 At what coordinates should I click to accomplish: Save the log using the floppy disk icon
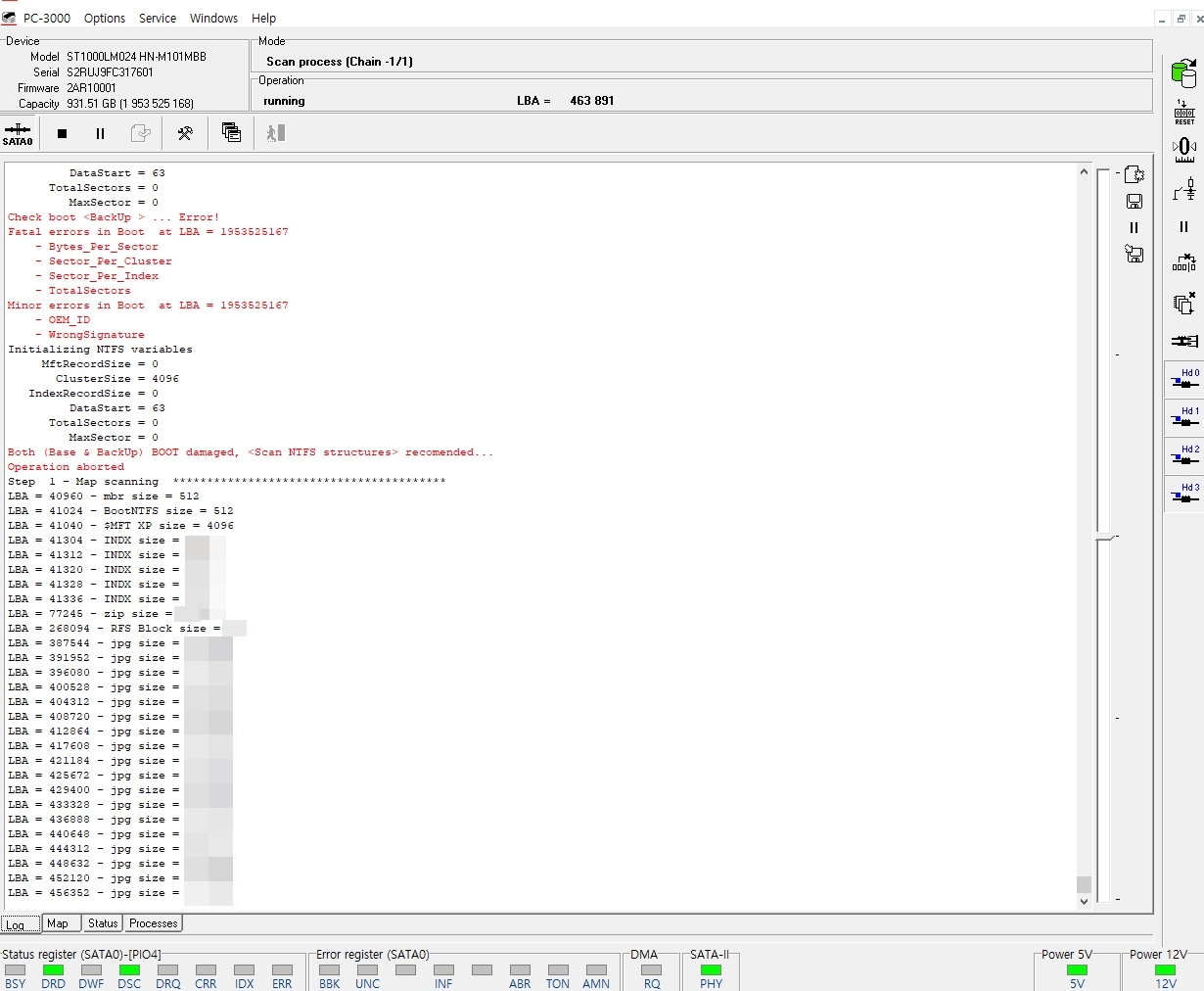coord(1135,202)
